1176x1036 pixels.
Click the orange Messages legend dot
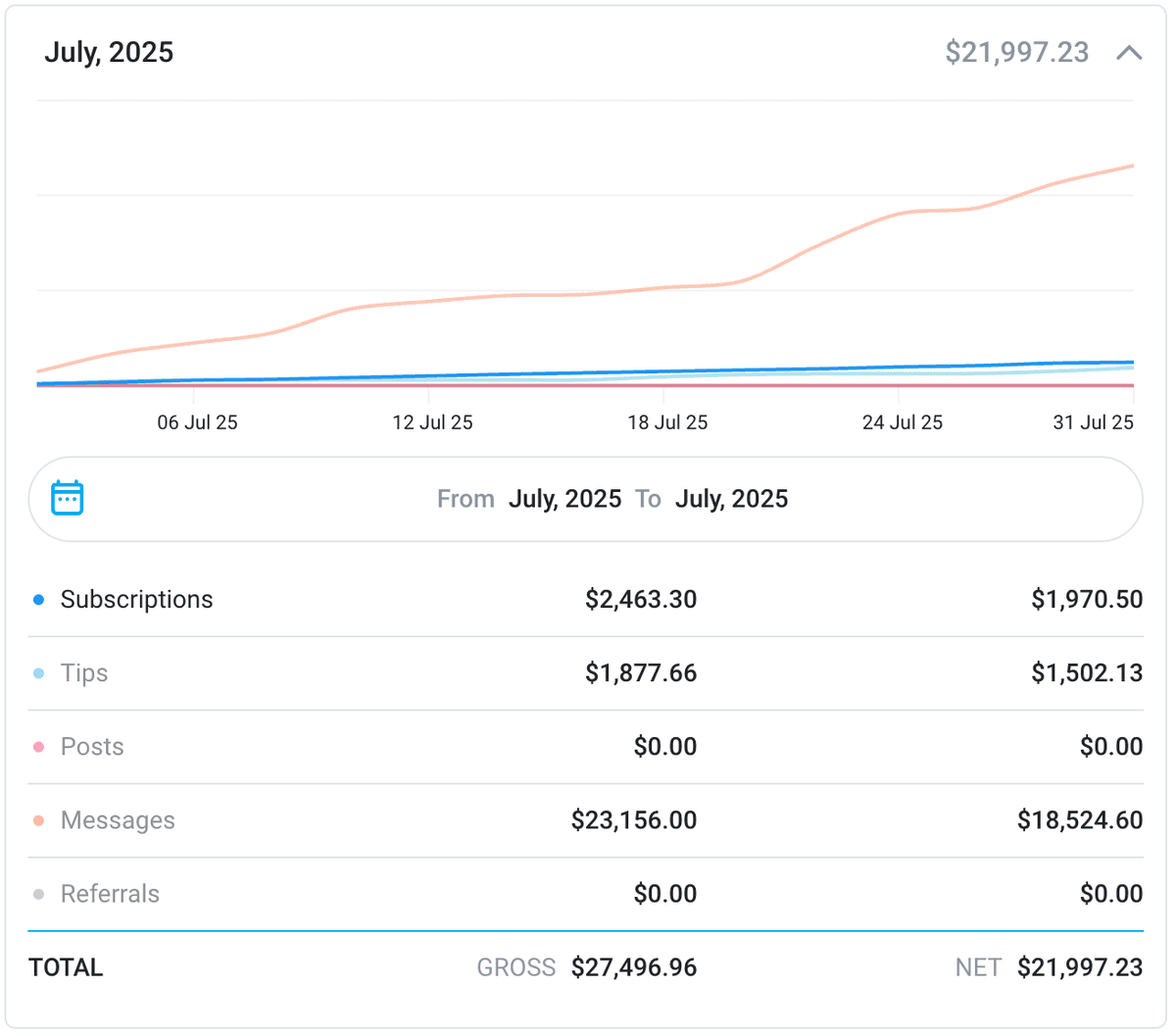[x=37, y=819]
